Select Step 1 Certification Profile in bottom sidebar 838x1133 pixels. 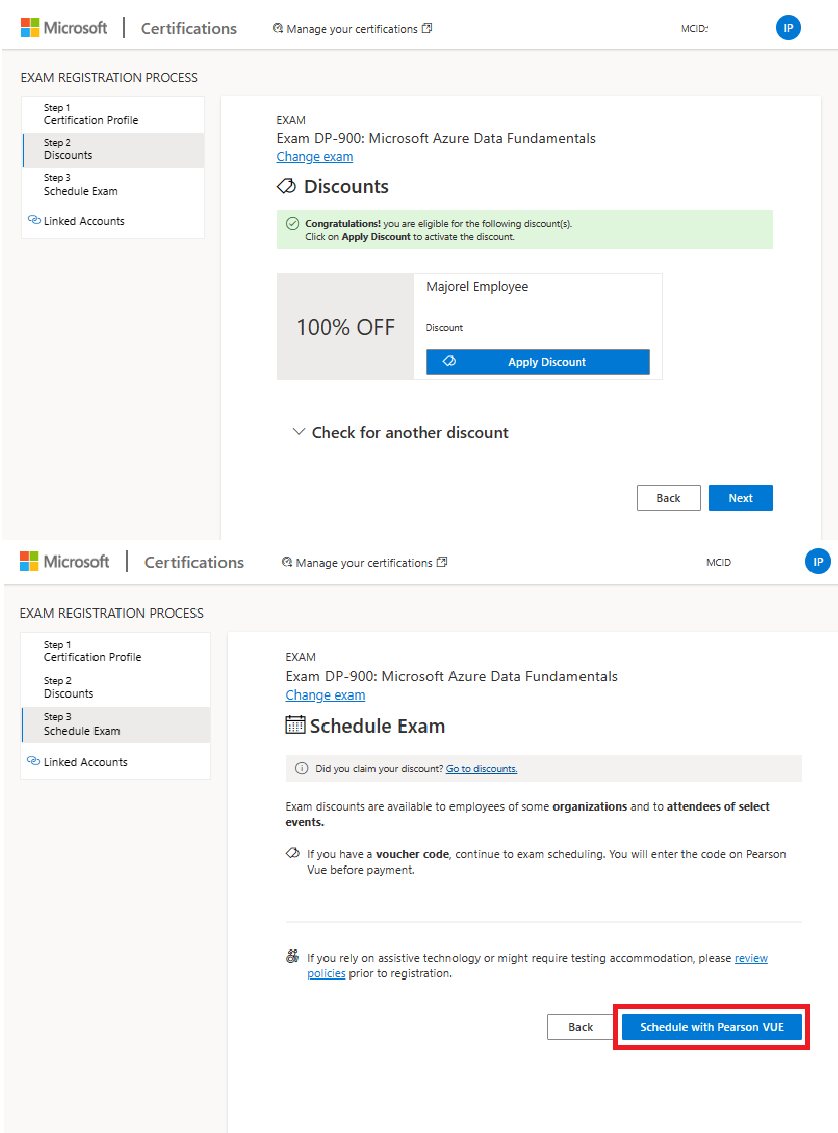(x=116, y=651)
